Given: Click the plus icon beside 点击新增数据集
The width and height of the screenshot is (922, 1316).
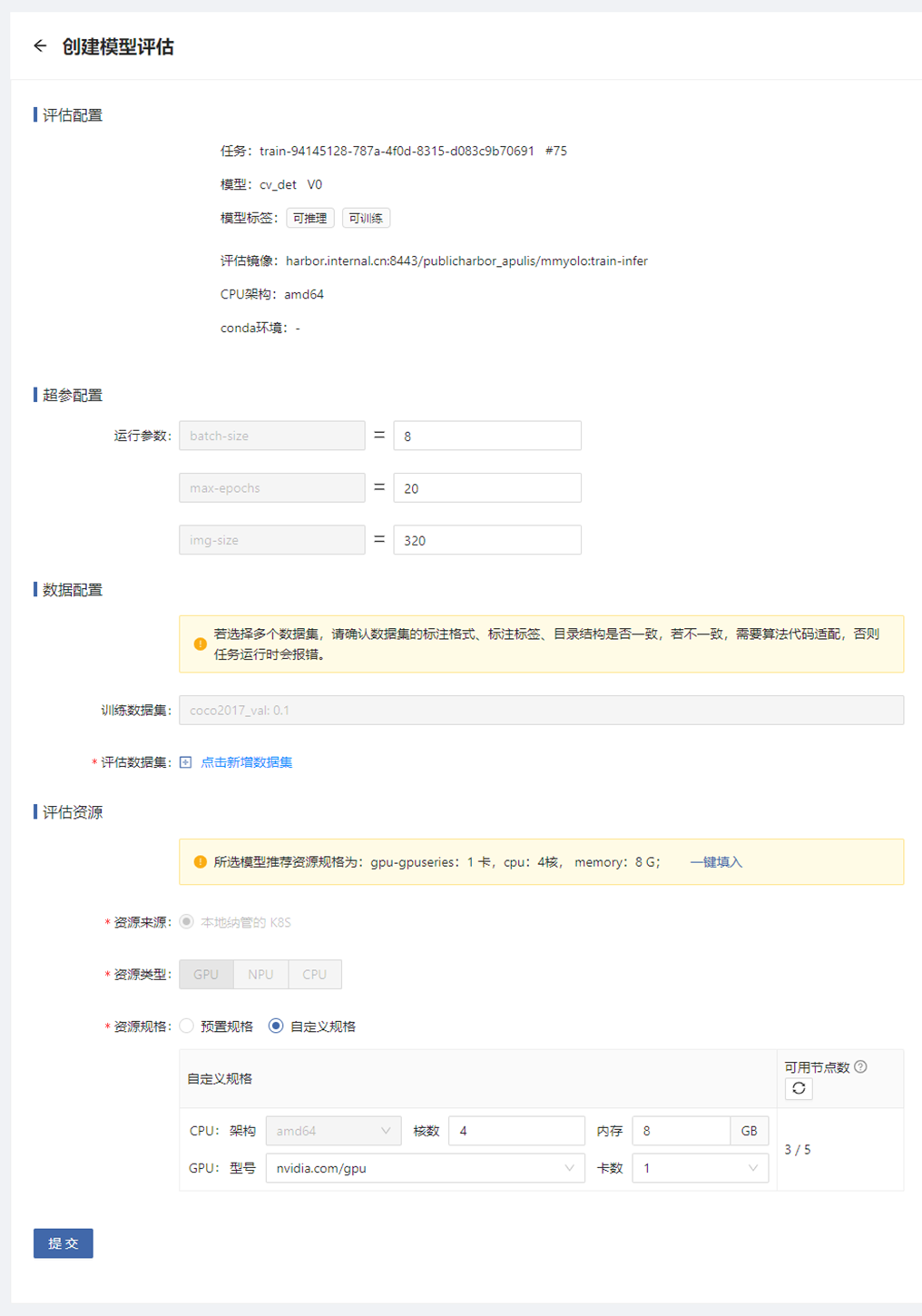Looking at the screenshot, I should coord(186,762).
